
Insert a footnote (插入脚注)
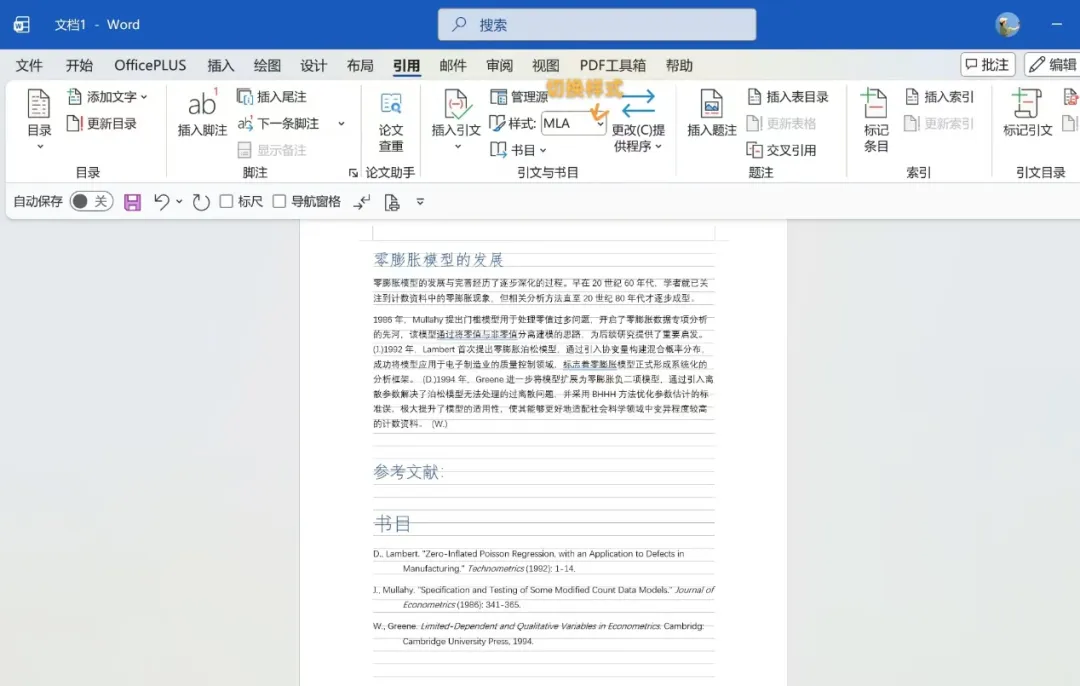click(x=202, y=113)
